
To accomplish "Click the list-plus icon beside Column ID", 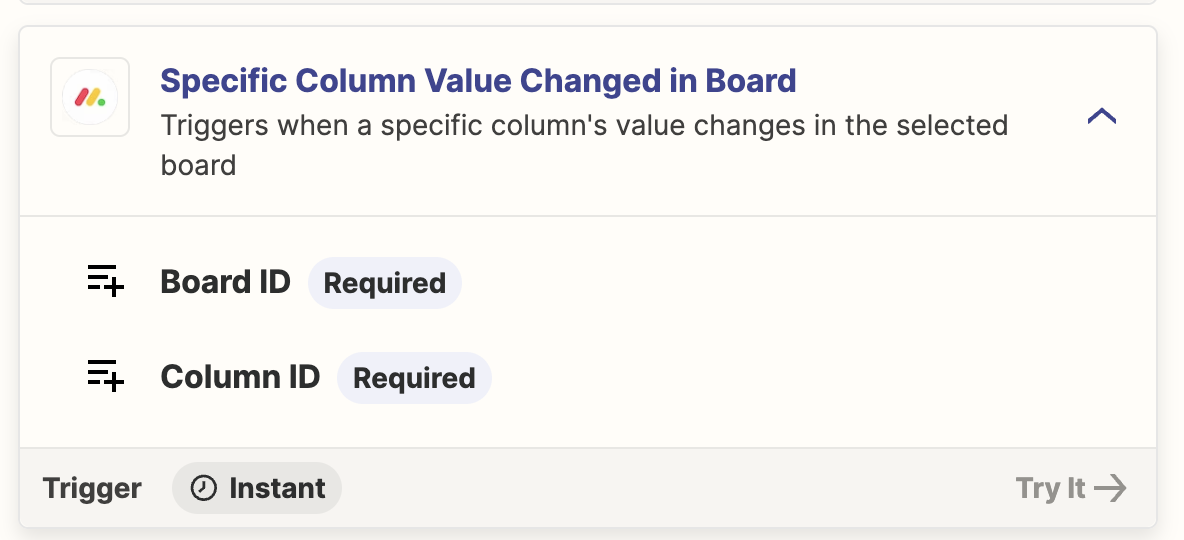I will point(105,377).
